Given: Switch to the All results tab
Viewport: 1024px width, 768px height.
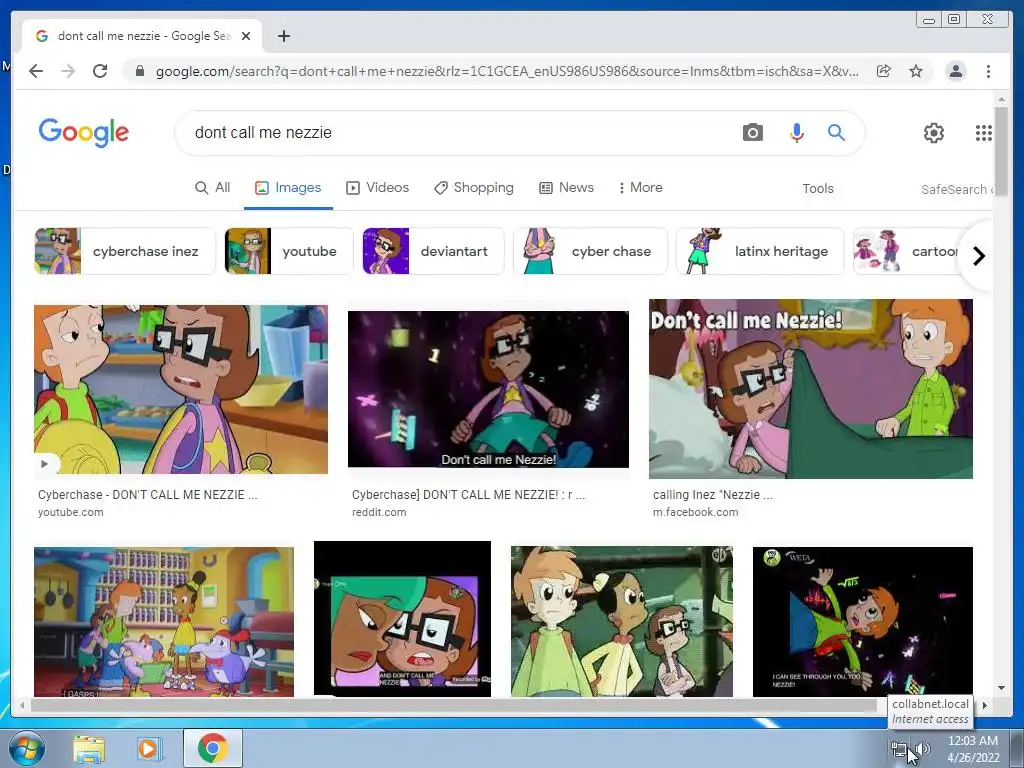Looking at the screenshot, I should coord(213,188).
